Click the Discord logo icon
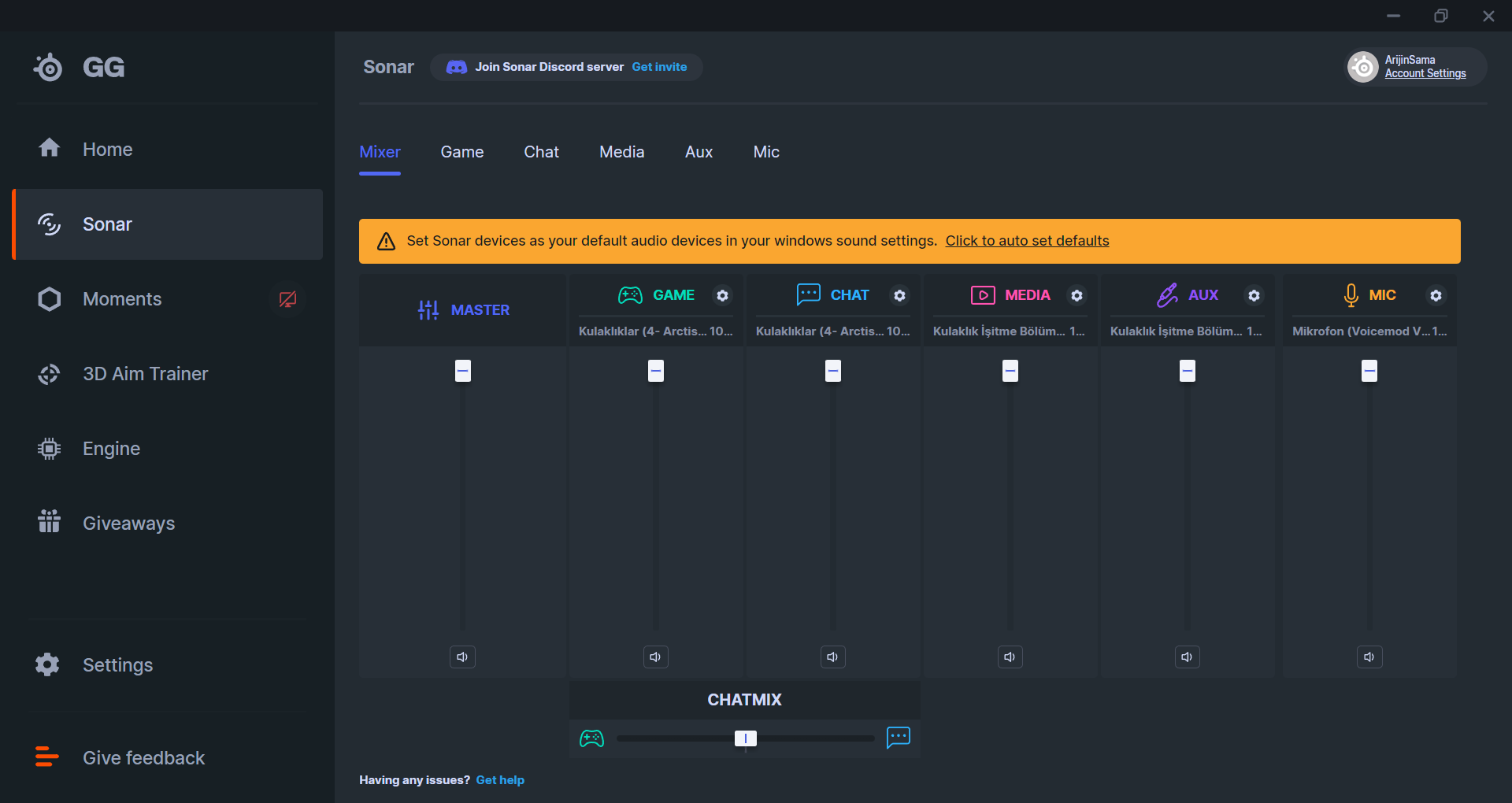This screenshot has height=803, width=1512. (457, 67)
